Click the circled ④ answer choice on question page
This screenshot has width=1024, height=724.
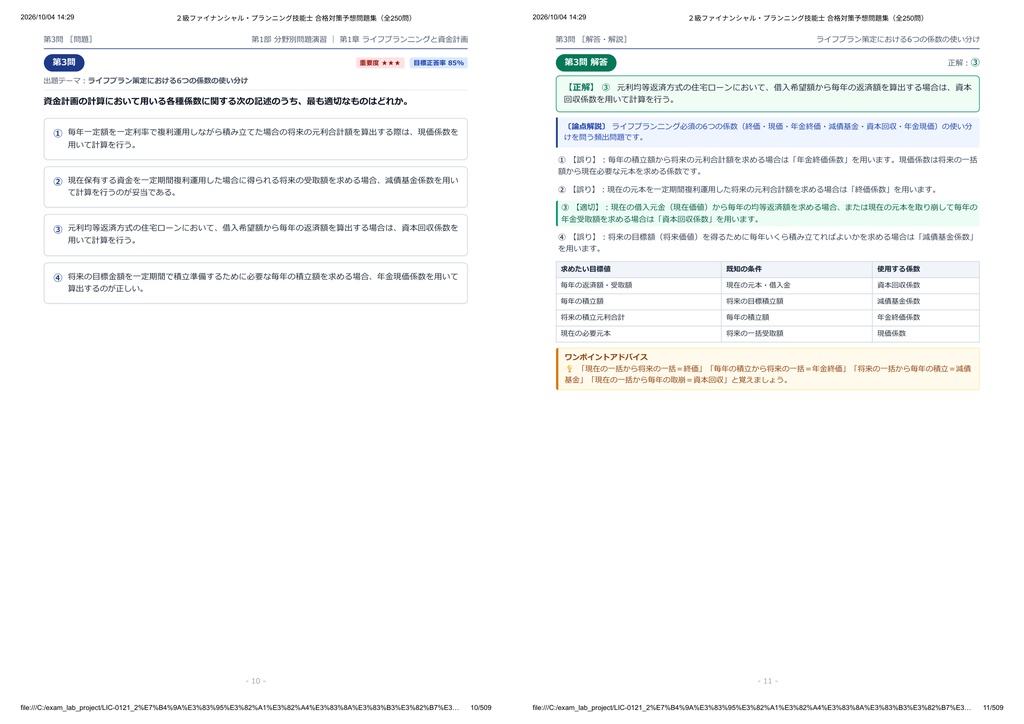pyautogui.click(x=255, y=283)
